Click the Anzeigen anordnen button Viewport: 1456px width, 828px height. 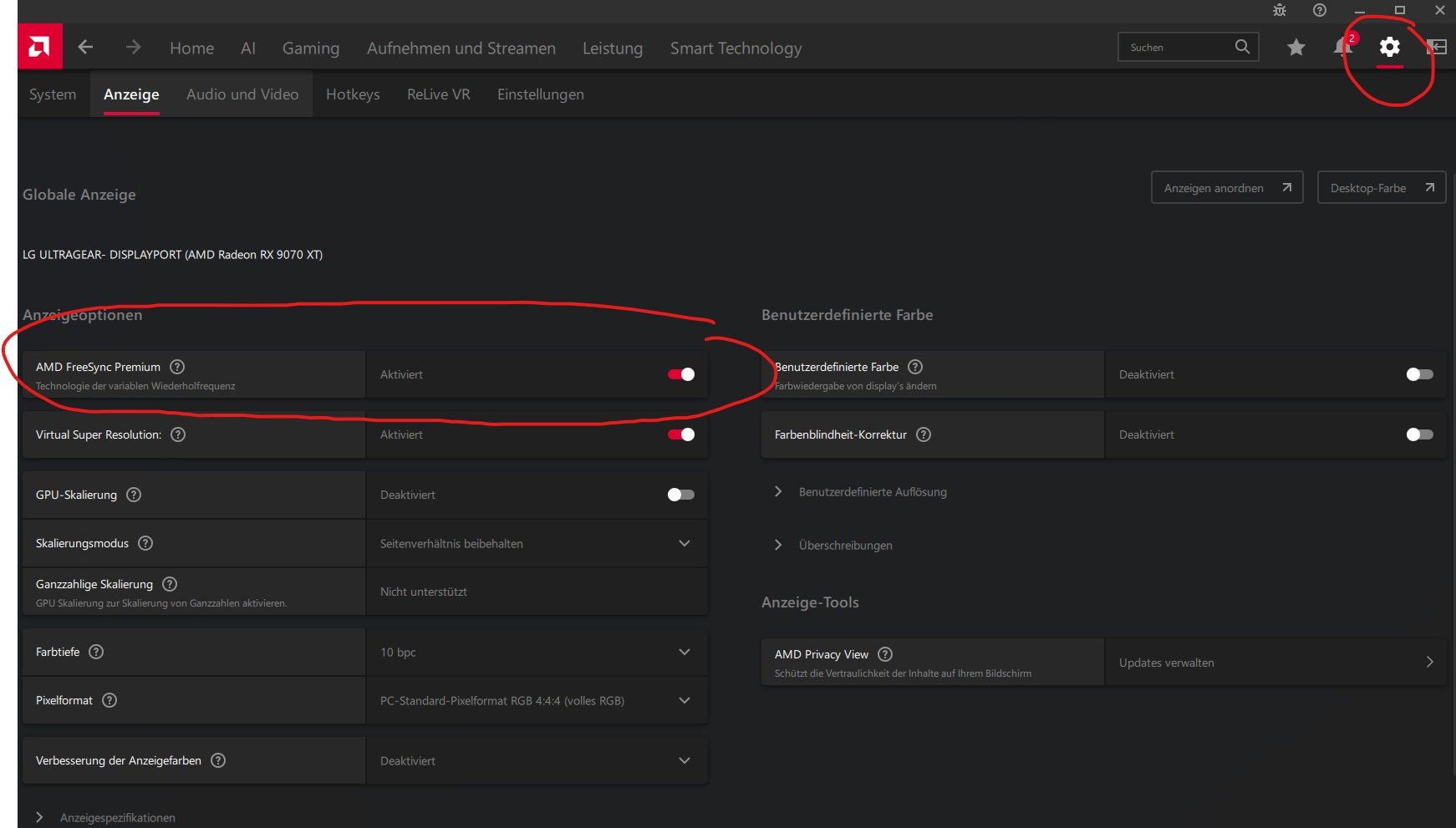coord(1227,188)
